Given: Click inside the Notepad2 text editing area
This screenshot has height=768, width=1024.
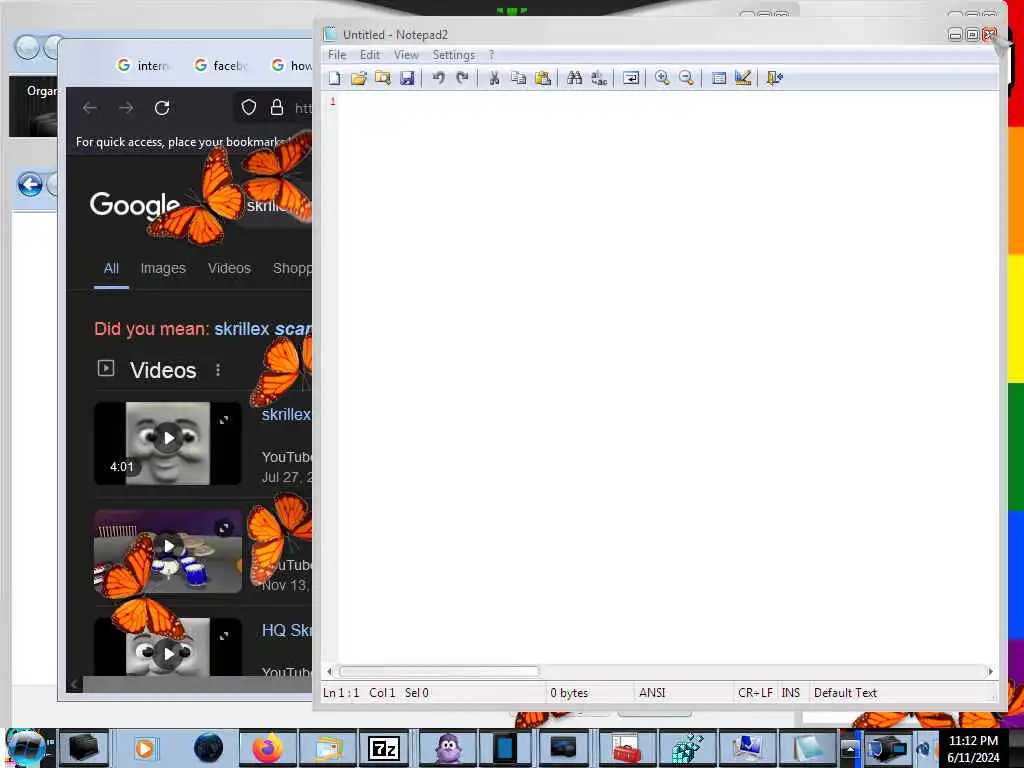Looking at the screenshot, I should [666, 376].
